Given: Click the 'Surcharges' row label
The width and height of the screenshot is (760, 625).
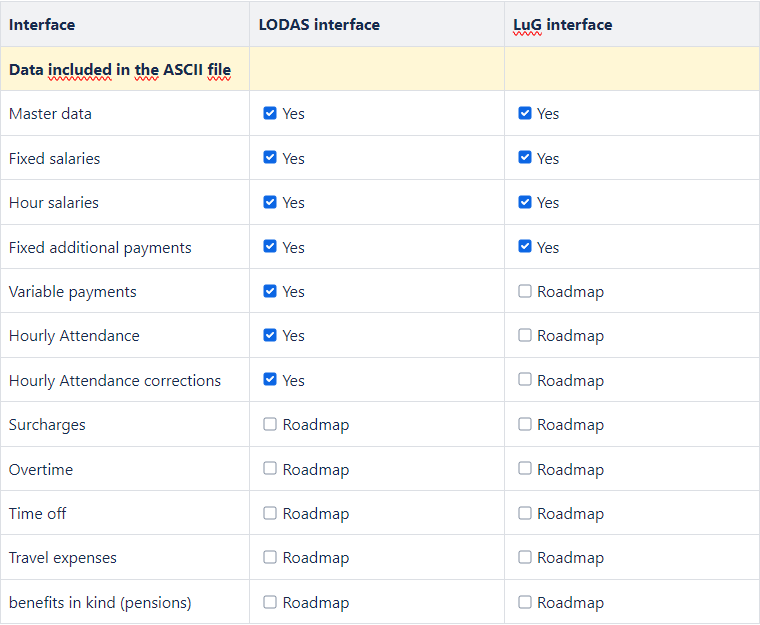Looking at the screenshot, I should click(47, 425).
